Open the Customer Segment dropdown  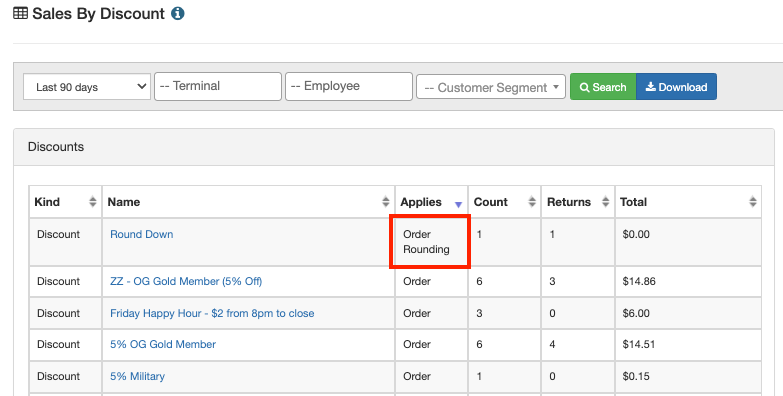tap(491, 87)
